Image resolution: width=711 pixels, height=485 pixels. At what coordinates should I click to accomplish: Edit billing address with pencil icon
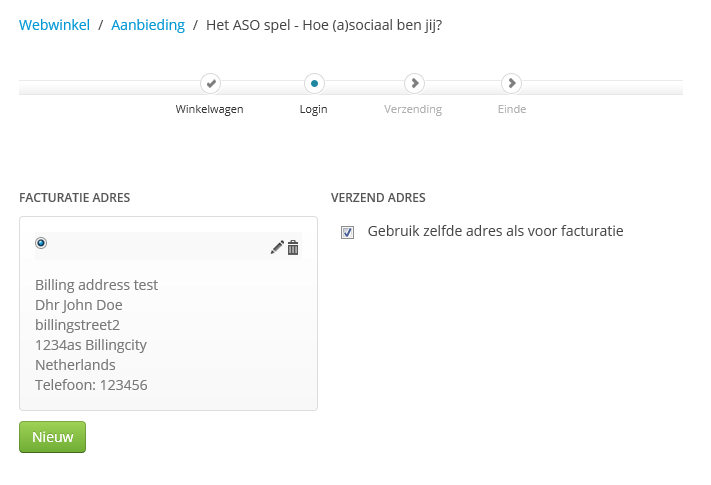click(x=277, y=247)
